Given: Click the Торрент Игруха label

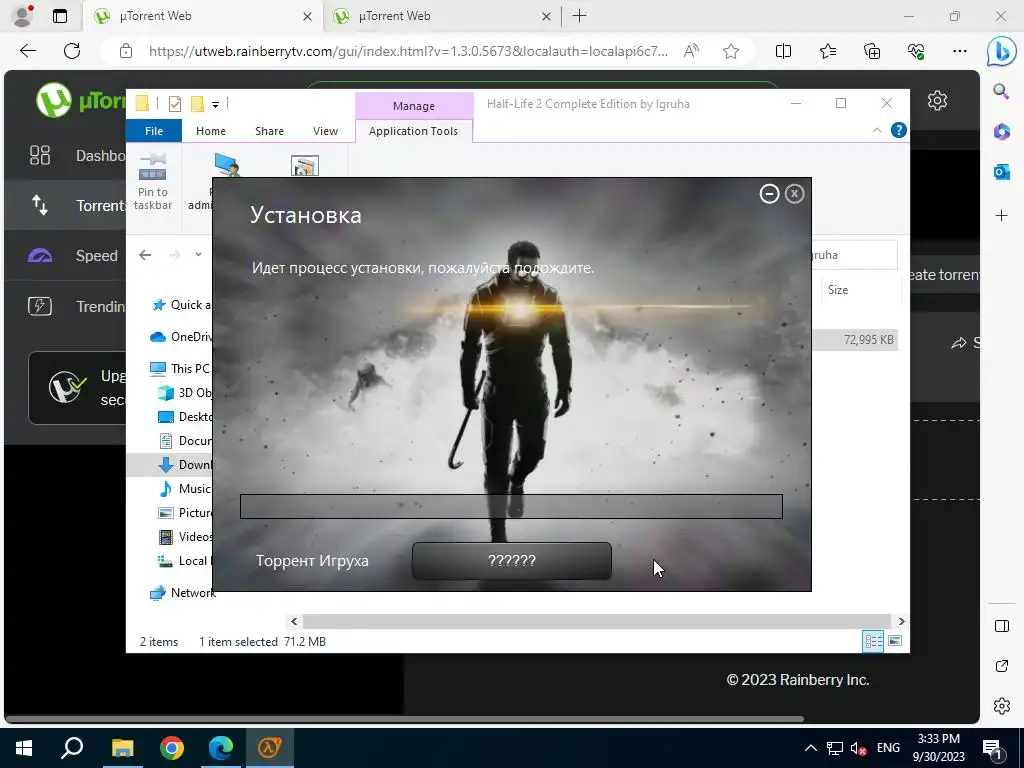Looking at the screenshot, I should (x=312, y=560).
